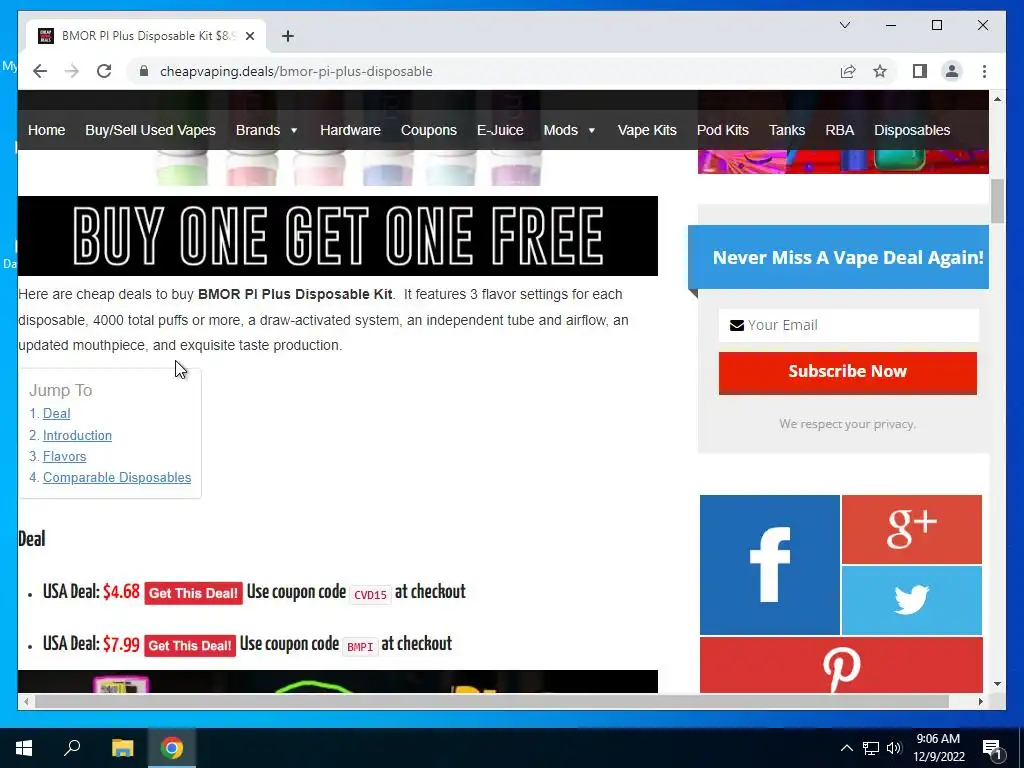Jump to the Deal section link
Viewport: 1024px width, 768px height.
tap(56, 413)
